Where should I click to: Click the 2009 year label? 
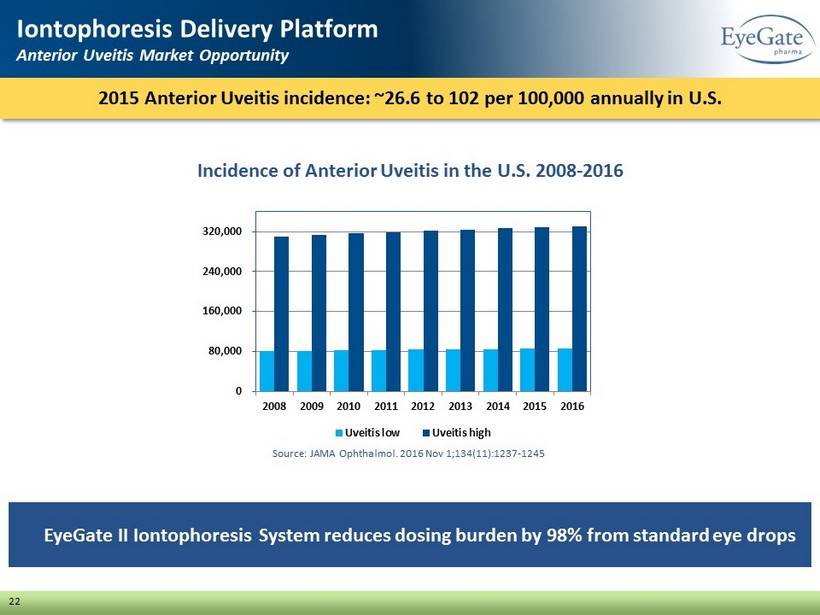(312, 406)
